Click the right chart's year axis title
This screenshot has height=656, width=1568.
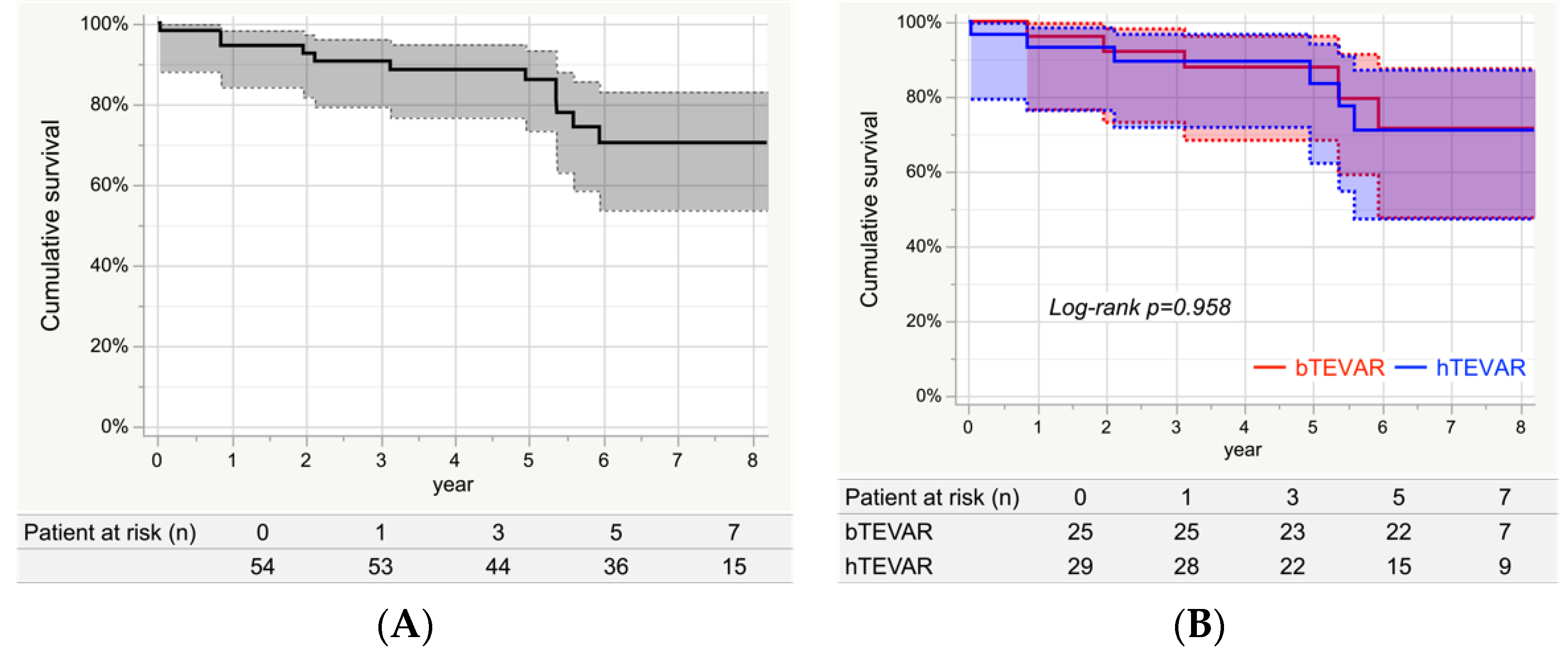[1242, 450]
